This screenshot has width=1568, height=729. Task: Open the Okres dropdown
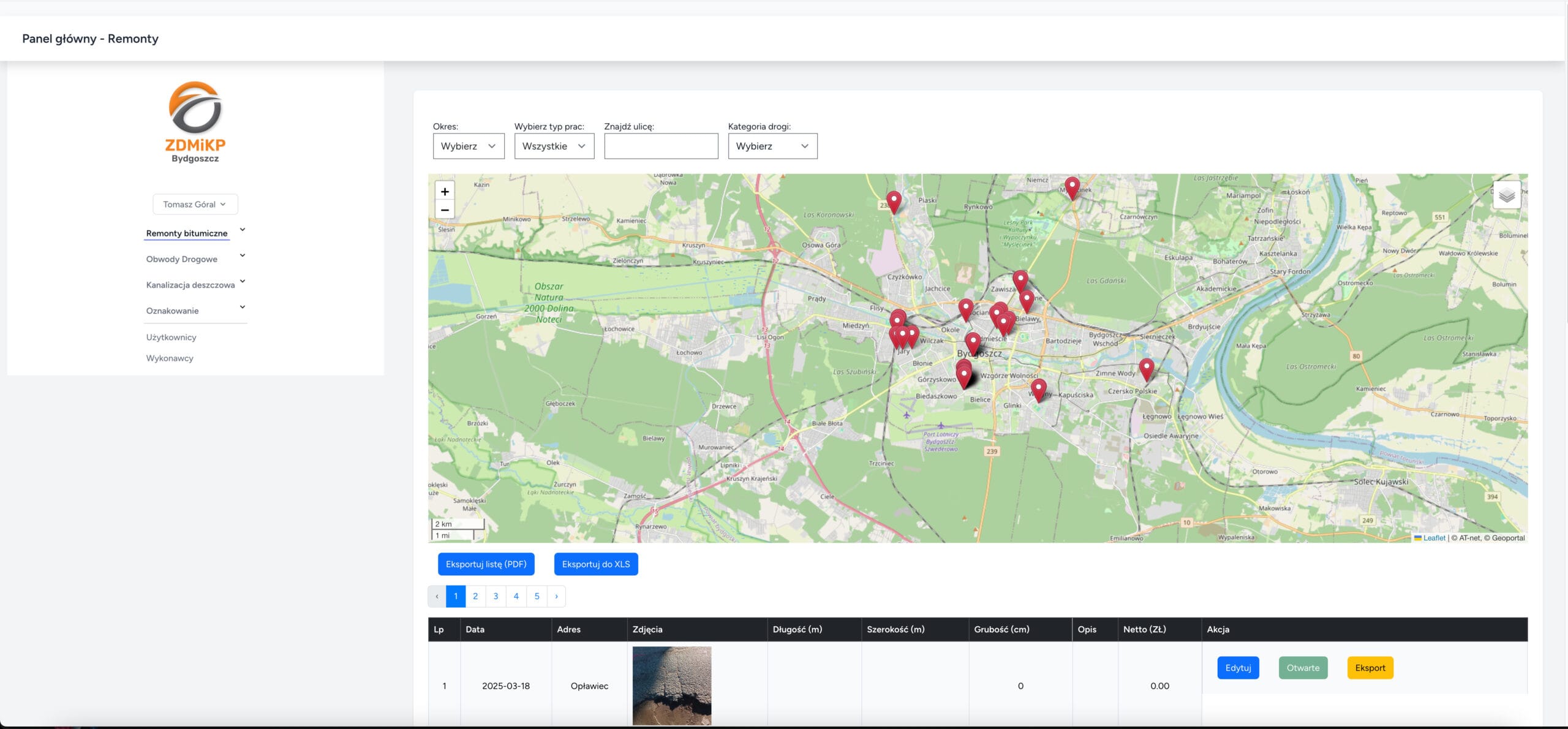469,146
